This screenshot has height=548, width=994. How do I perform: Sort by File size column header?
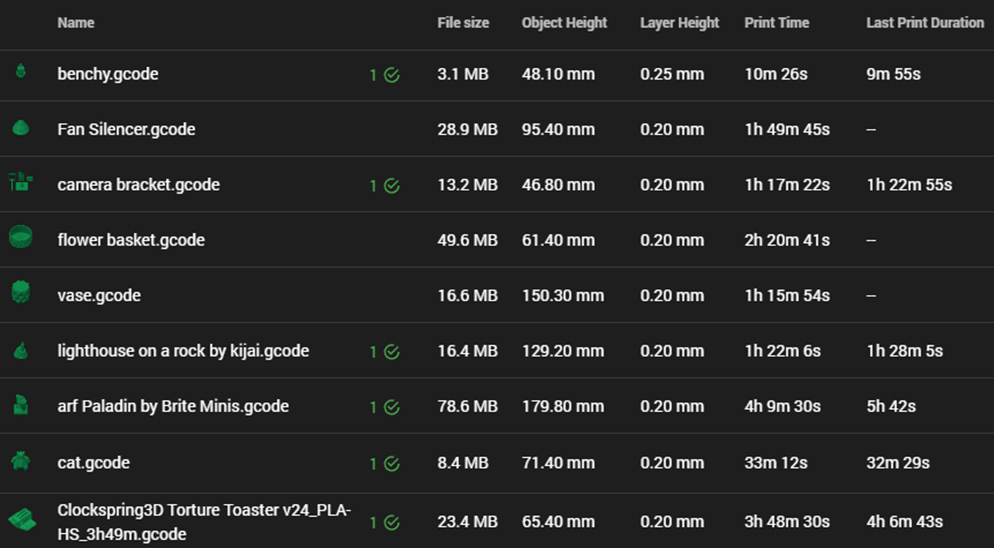pyautogui.click(x=463, y=23)
